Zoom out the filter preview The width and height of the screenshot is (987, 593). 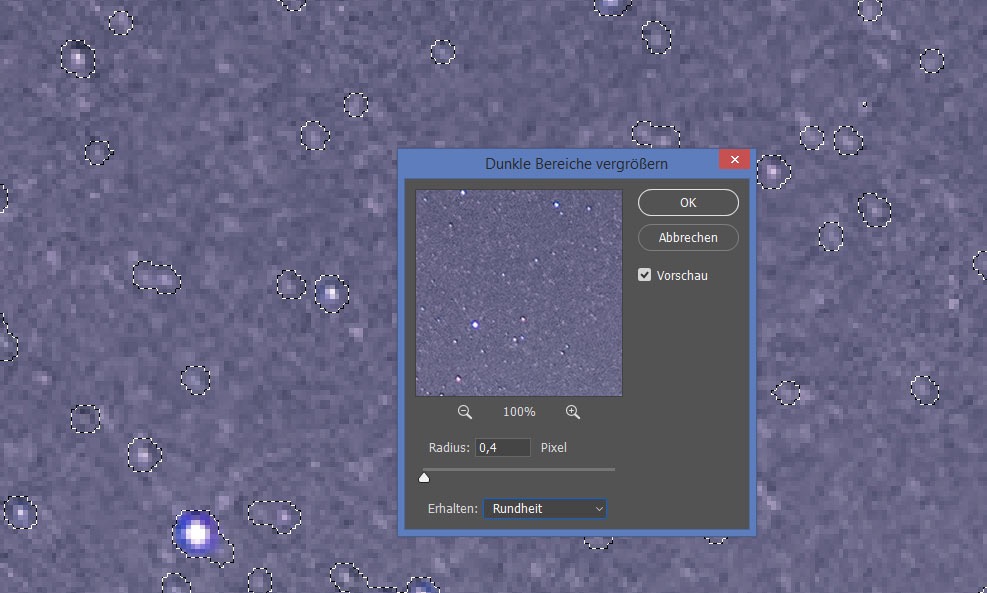click(465, 412)
